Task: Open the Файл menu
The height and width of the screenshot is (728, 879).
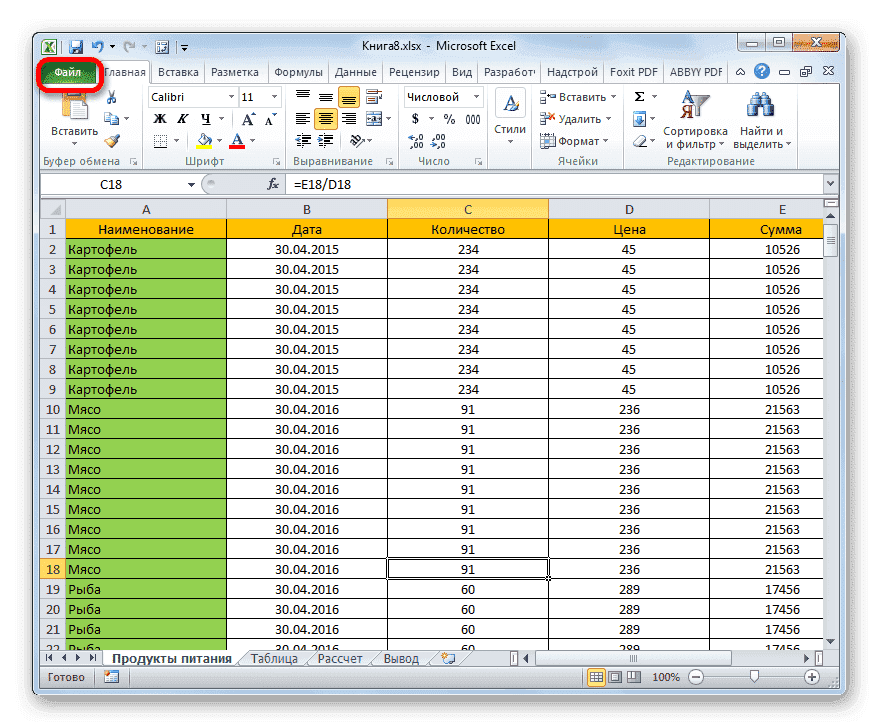Action: coord(68,71)
